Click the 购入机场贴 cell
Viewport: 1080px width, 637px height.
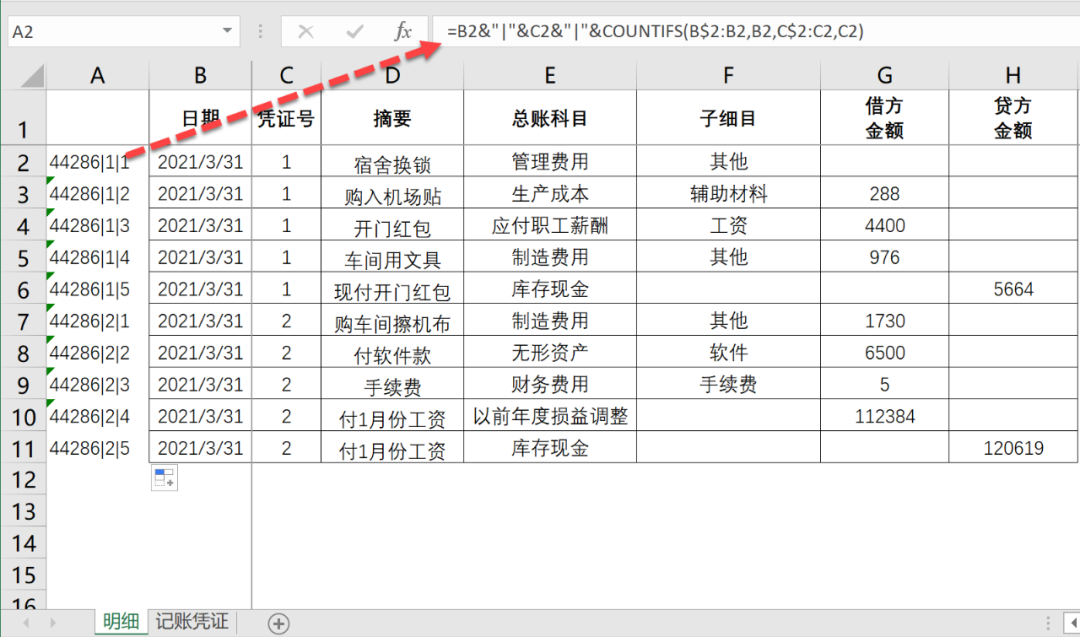392,194
